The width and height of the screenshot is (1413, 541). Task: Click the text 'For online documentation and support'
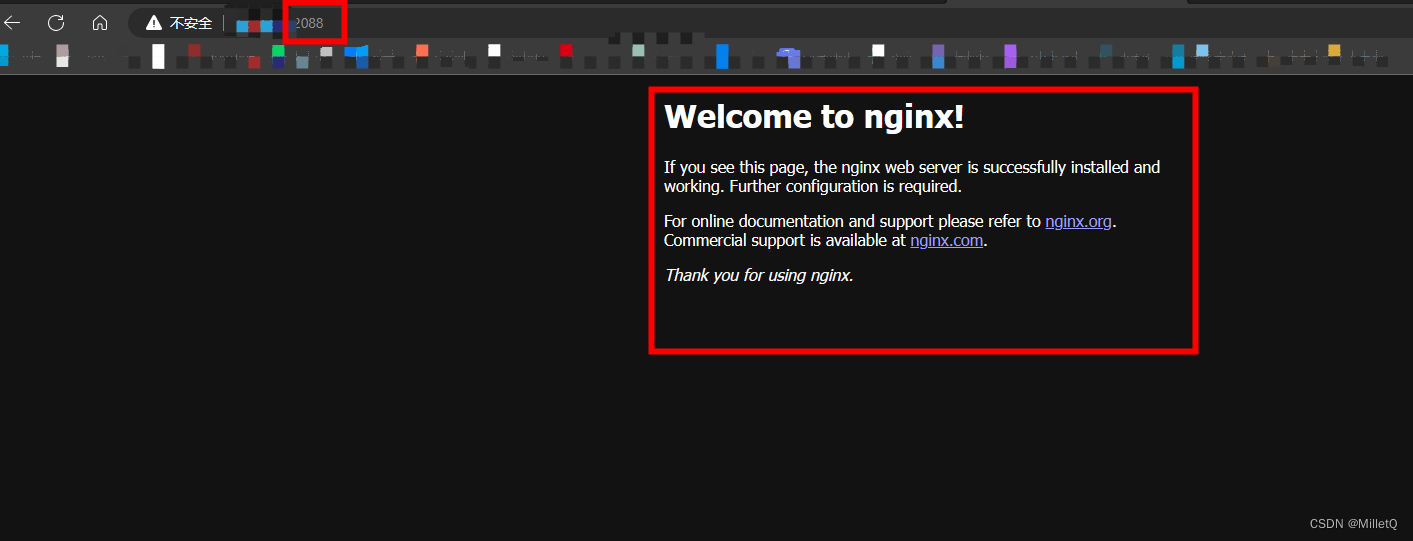point(797,222)
